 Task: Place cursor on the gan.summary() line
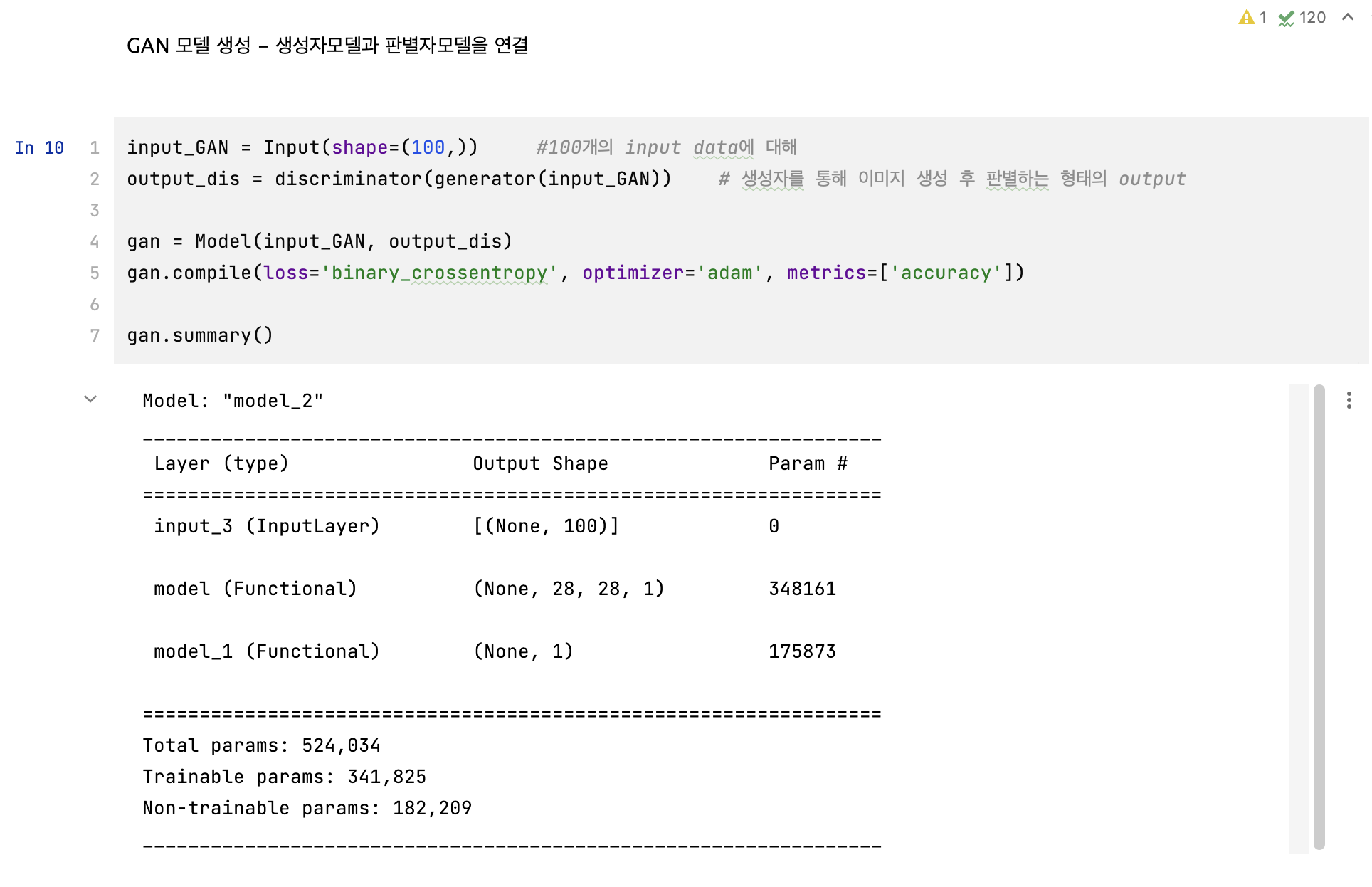click(x=200, y=336)
